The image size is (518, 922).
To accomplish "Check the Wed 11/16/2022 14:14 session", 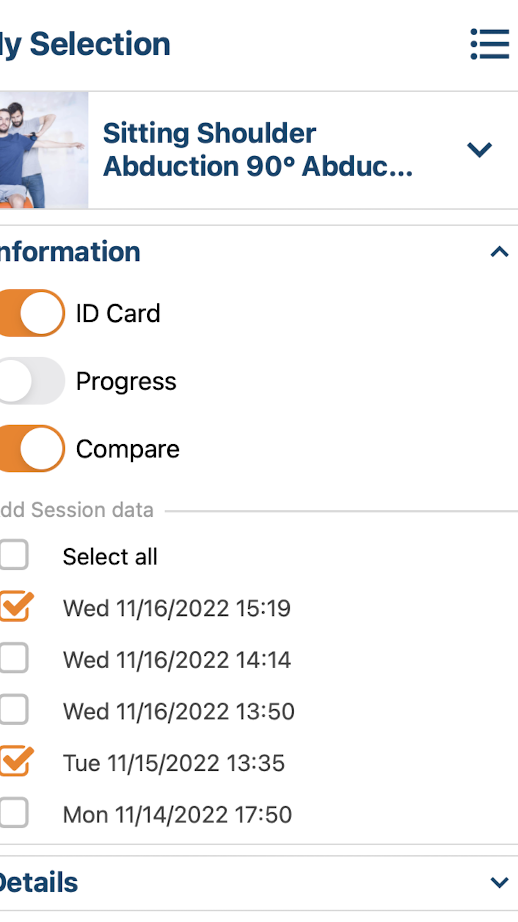I will (14, 658).
